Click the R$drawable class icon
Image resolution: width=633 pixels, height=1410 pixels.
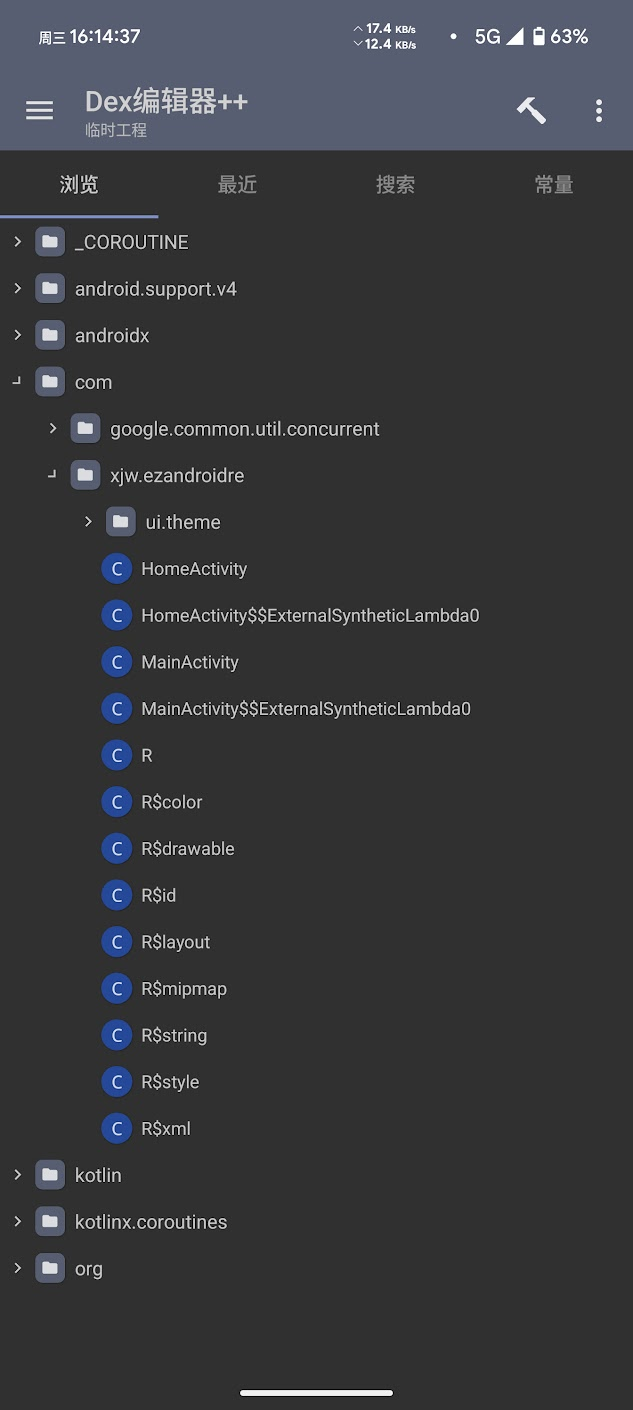117,849
